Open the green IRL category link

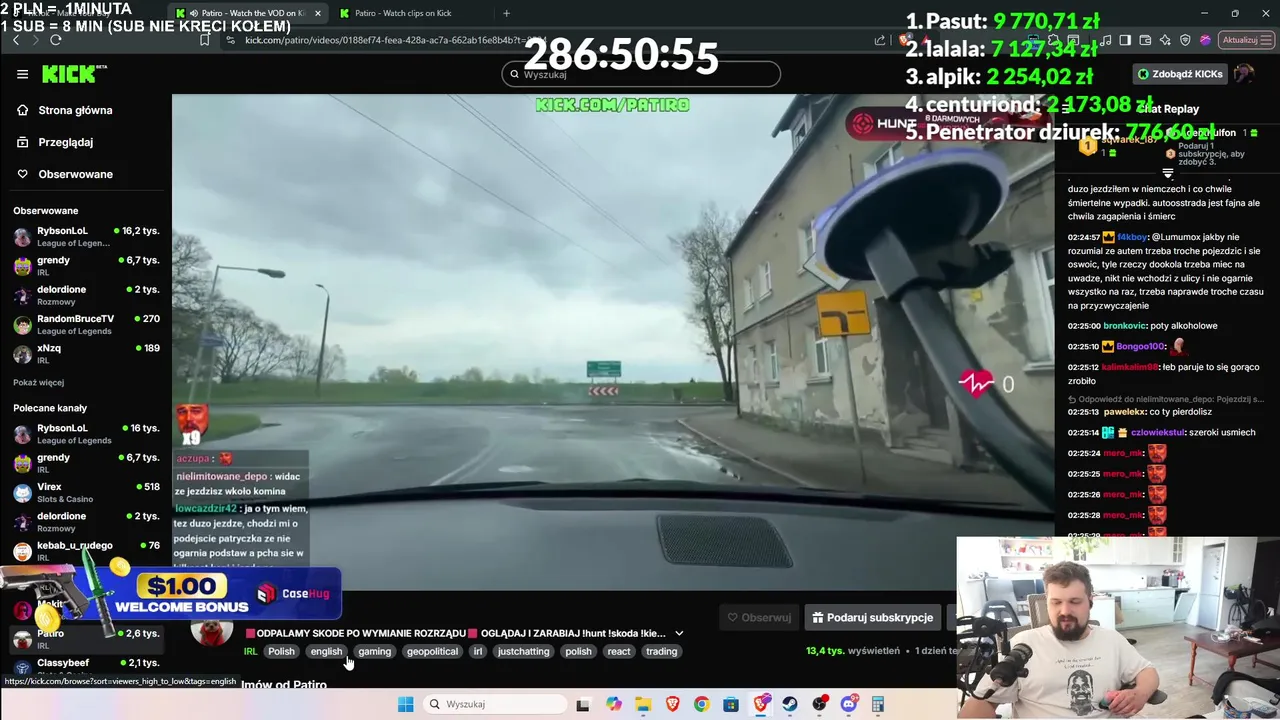point(250,651)
